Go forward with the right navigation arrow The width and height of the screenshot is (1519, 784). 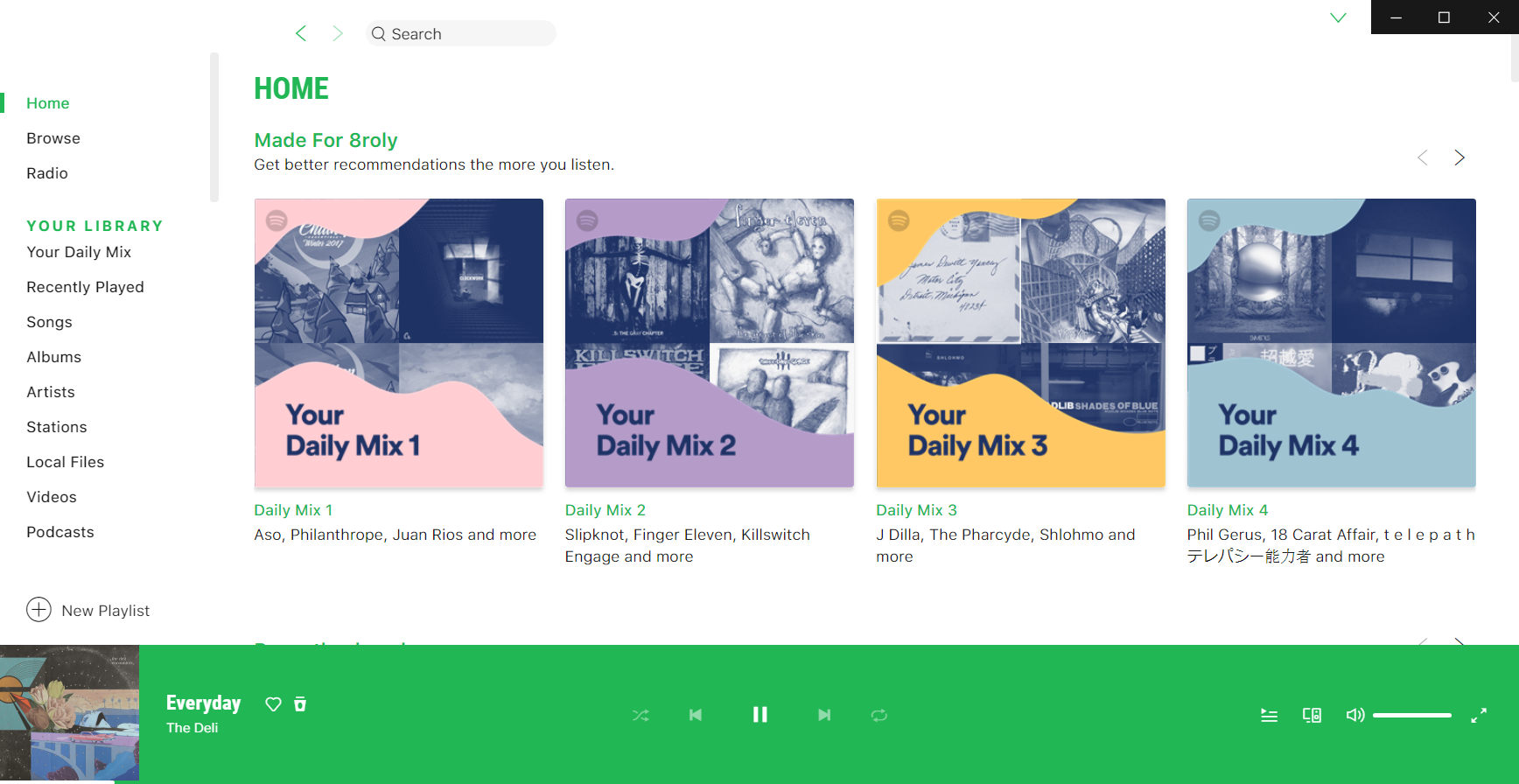coord(338,33)
